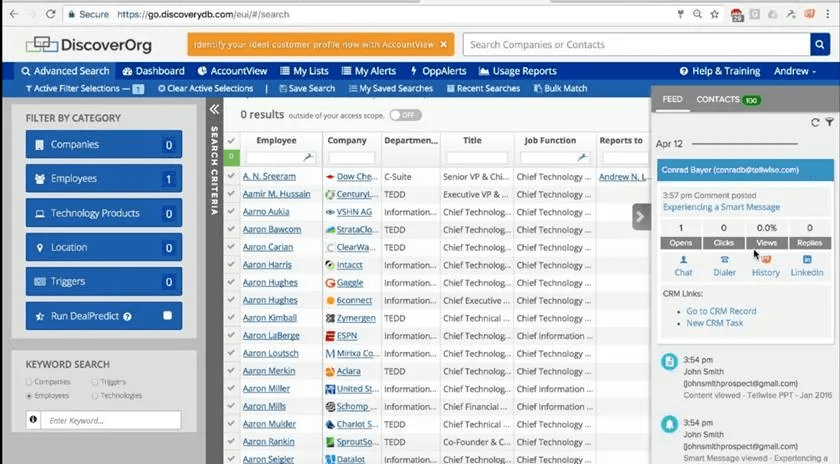Click Save Search

[307, 88]
